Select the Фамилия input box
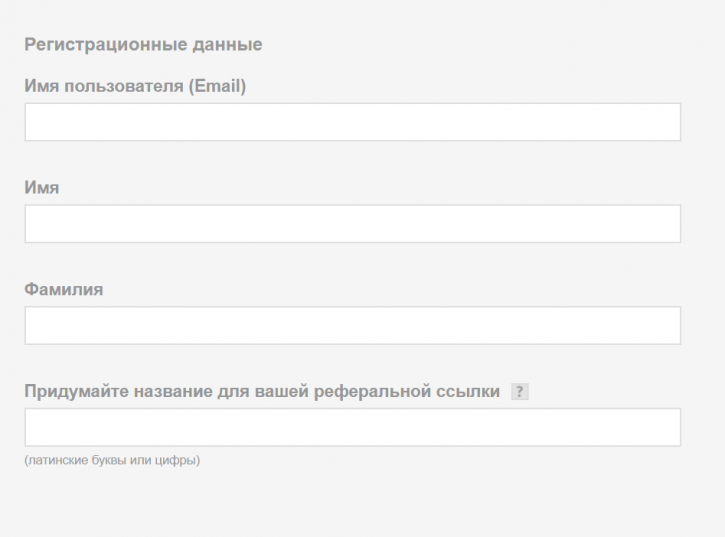The height and width of the screenshot is (537, 725). (353, 326)
